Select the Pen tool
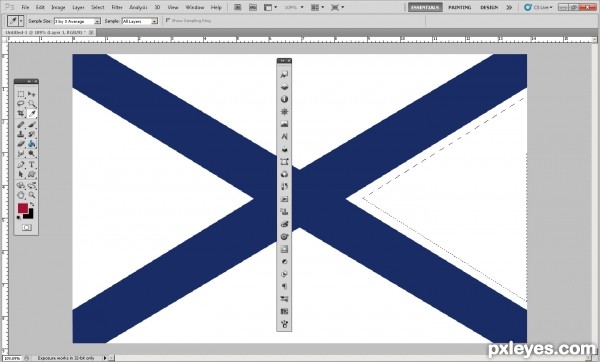The width and height of the screenshot is (600, 362). (21, 165)
